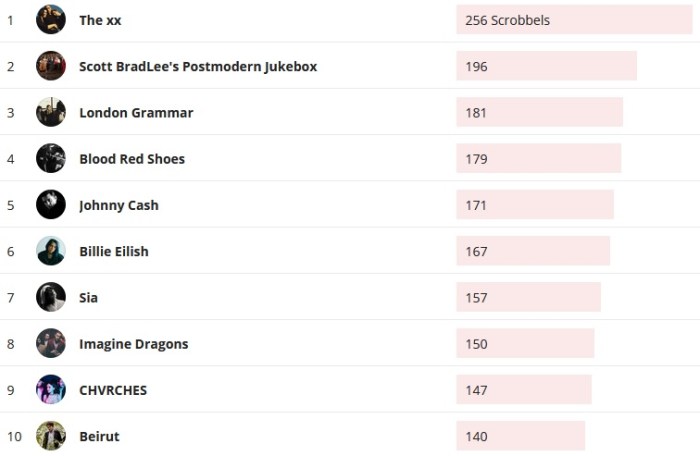Click The xx artist avatar
Viewport: 700px width, 456px height.
[51, 20]
